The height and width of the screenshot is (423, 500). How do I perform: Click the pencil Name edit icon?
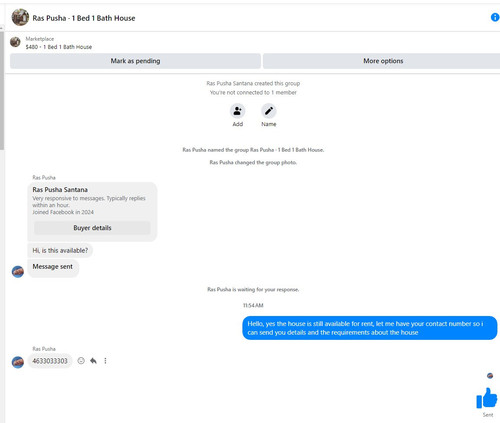[x=269, y=111]
